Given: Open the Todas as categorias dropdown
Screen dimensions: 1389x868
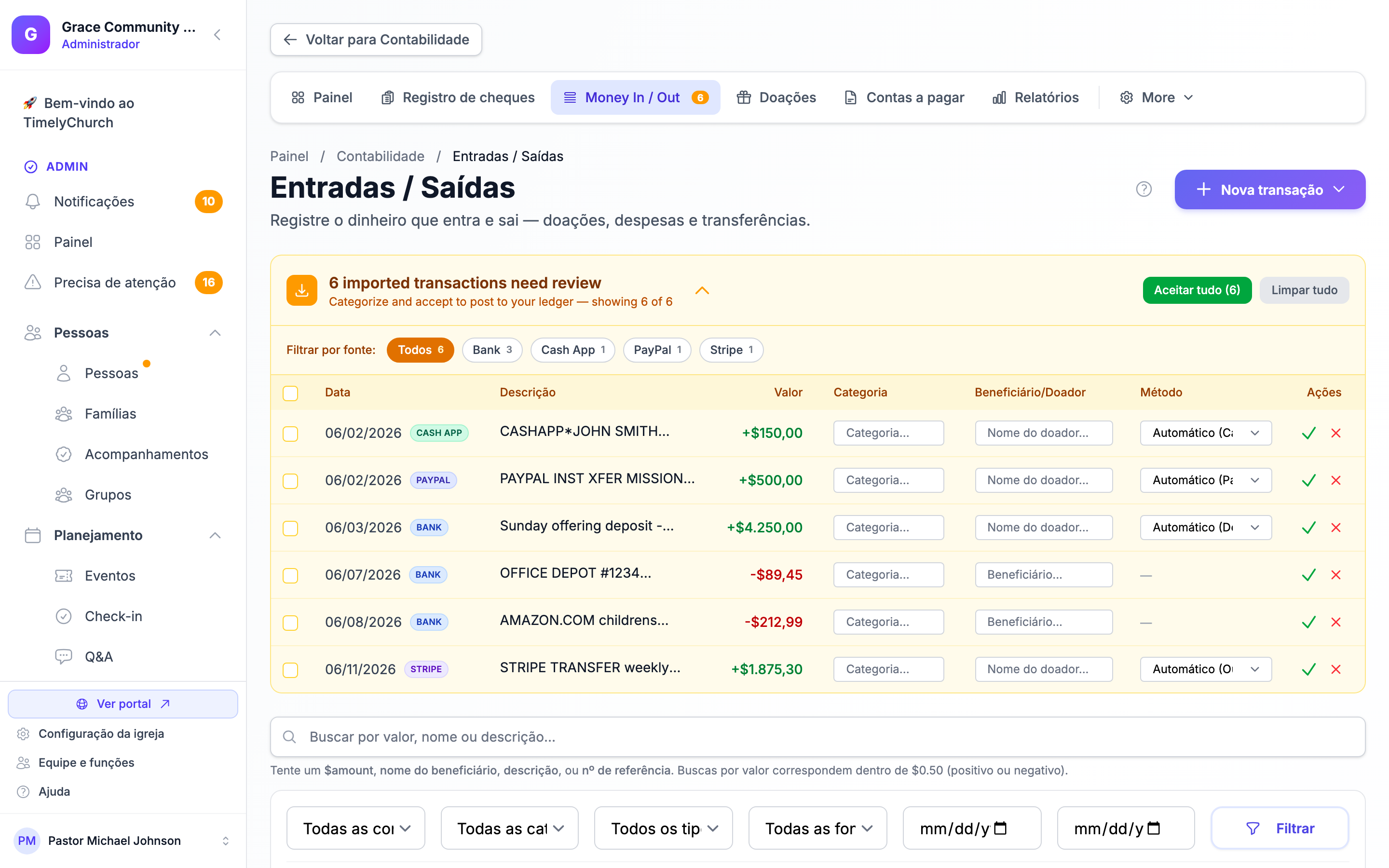Looking at the screenshot, I should [x=510, y=828].
